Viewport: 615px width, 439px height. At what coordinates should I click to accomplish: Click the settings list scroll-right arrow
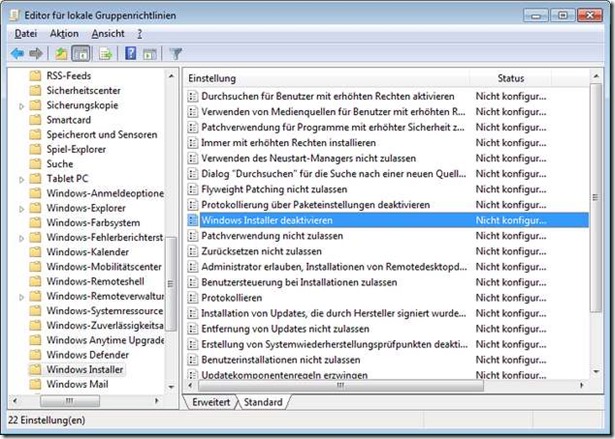(x=582, y=385)
